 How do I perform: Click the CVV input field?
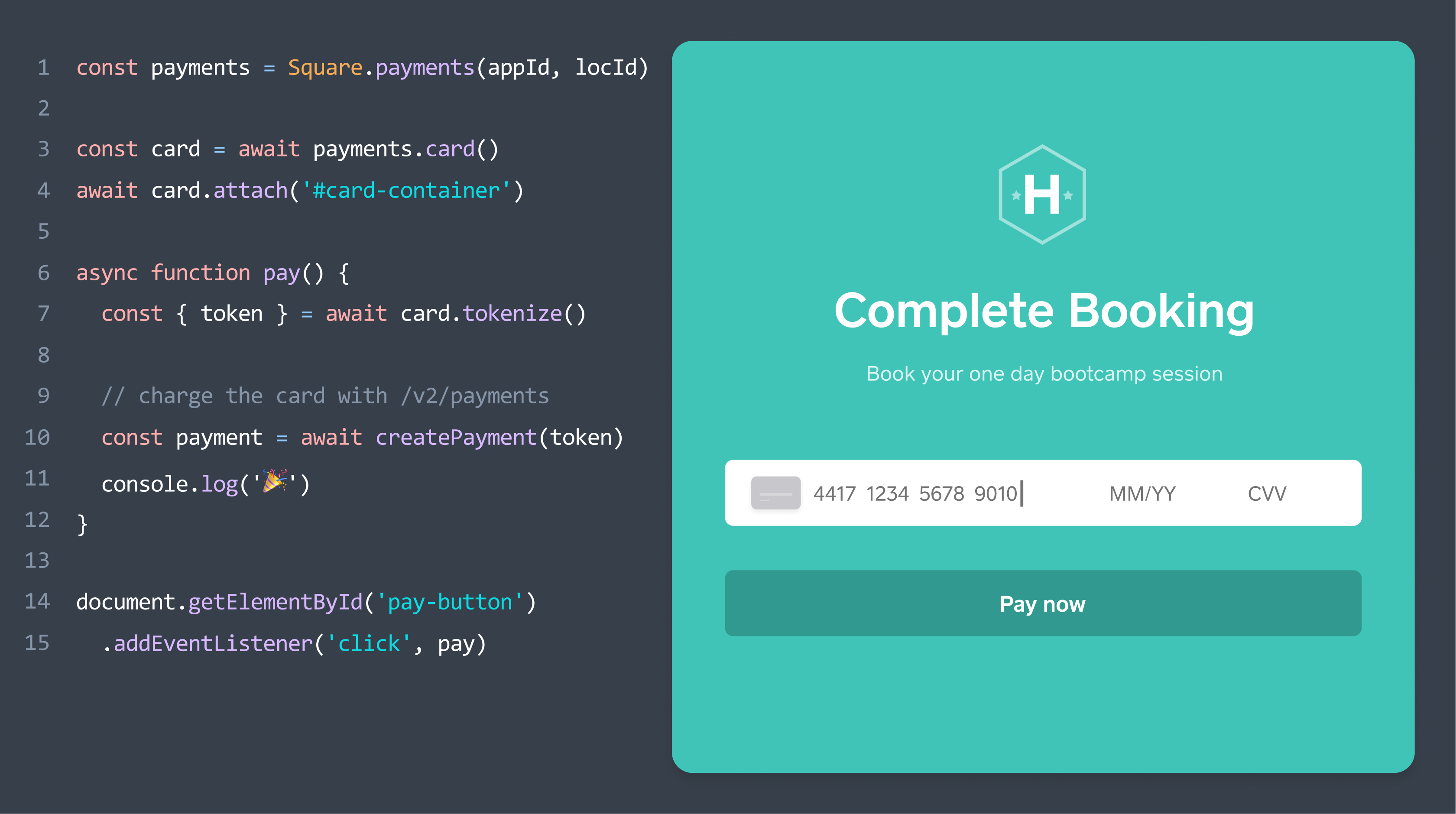(x=1266, y=493)
